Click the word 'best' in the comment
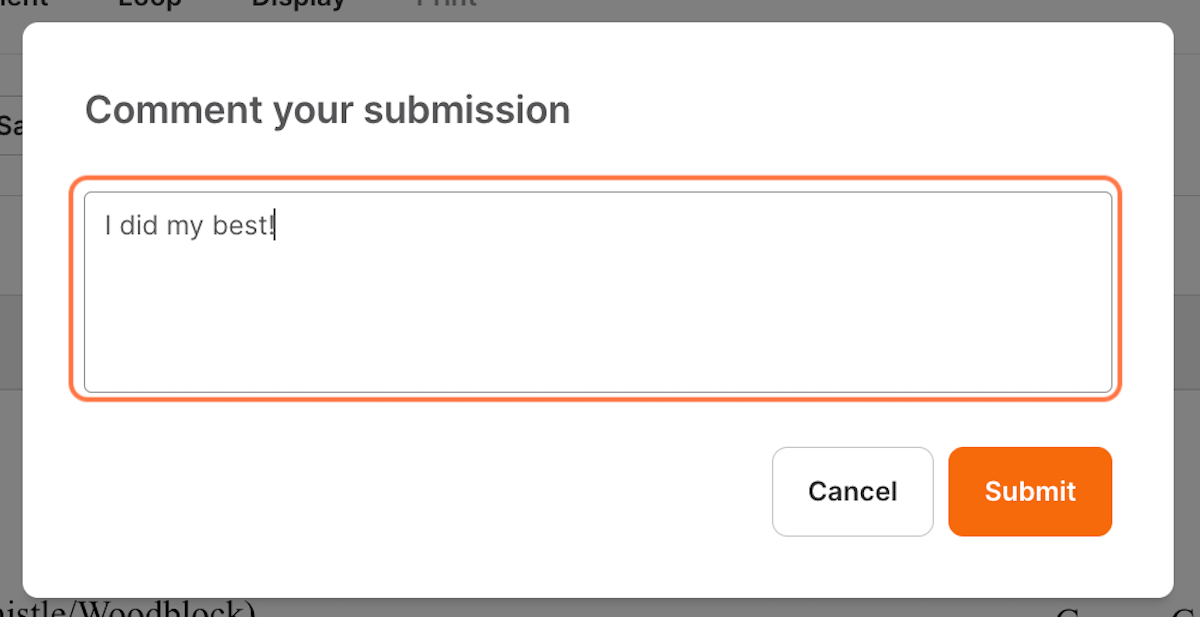 coord(239,227)
